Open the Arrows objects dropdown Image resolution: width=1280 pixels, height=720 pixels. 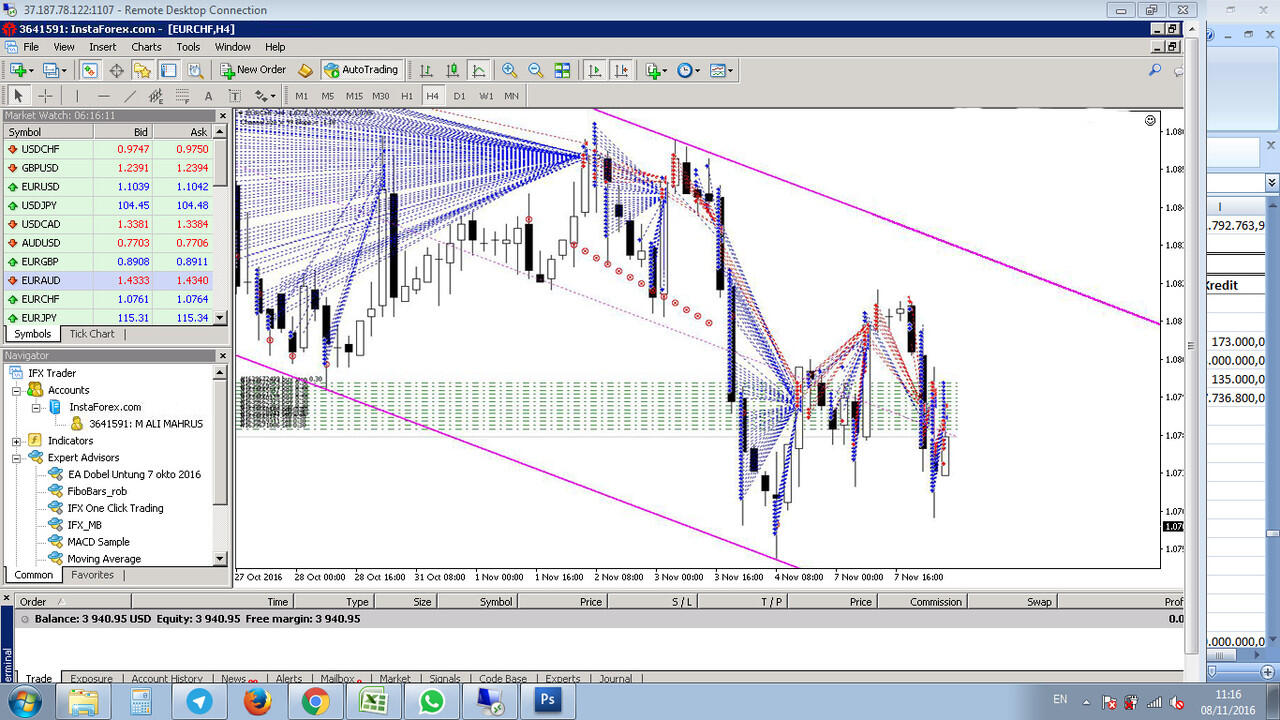point(264,96)
